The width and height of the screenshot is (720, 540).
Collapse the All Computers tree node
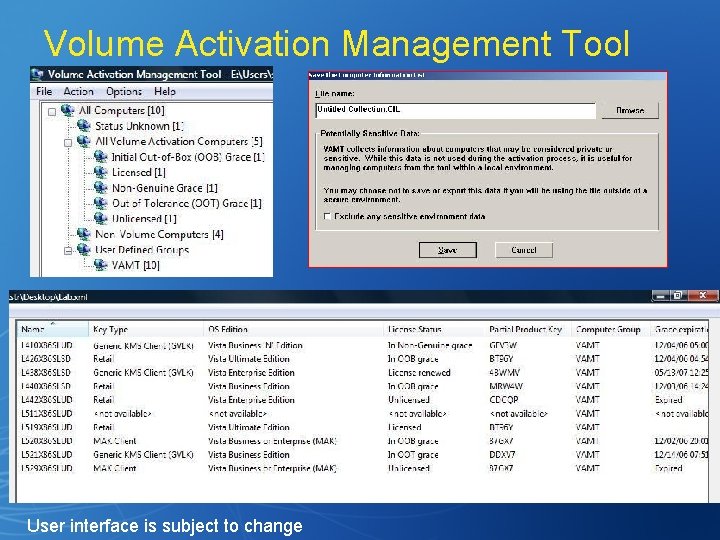click(52, 112)
